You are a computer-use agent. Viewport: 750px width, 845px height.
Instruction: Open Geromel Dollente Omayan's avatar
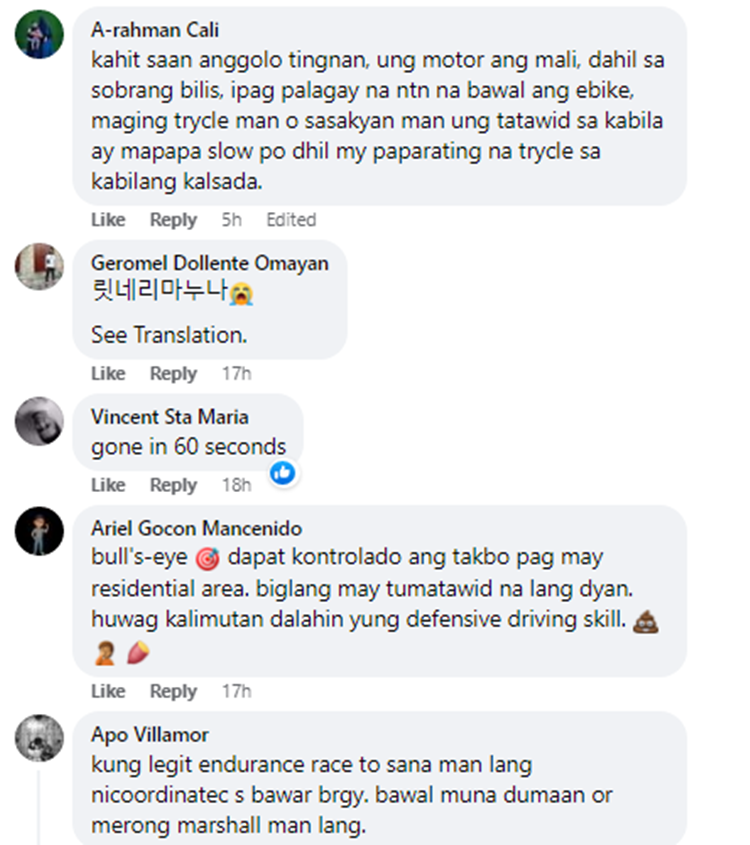(39, 267)
